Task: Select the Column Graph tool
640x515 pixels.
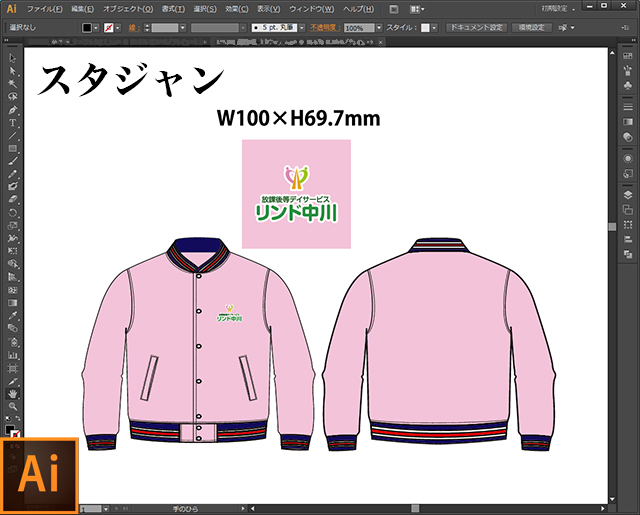Action: (13, 355)
